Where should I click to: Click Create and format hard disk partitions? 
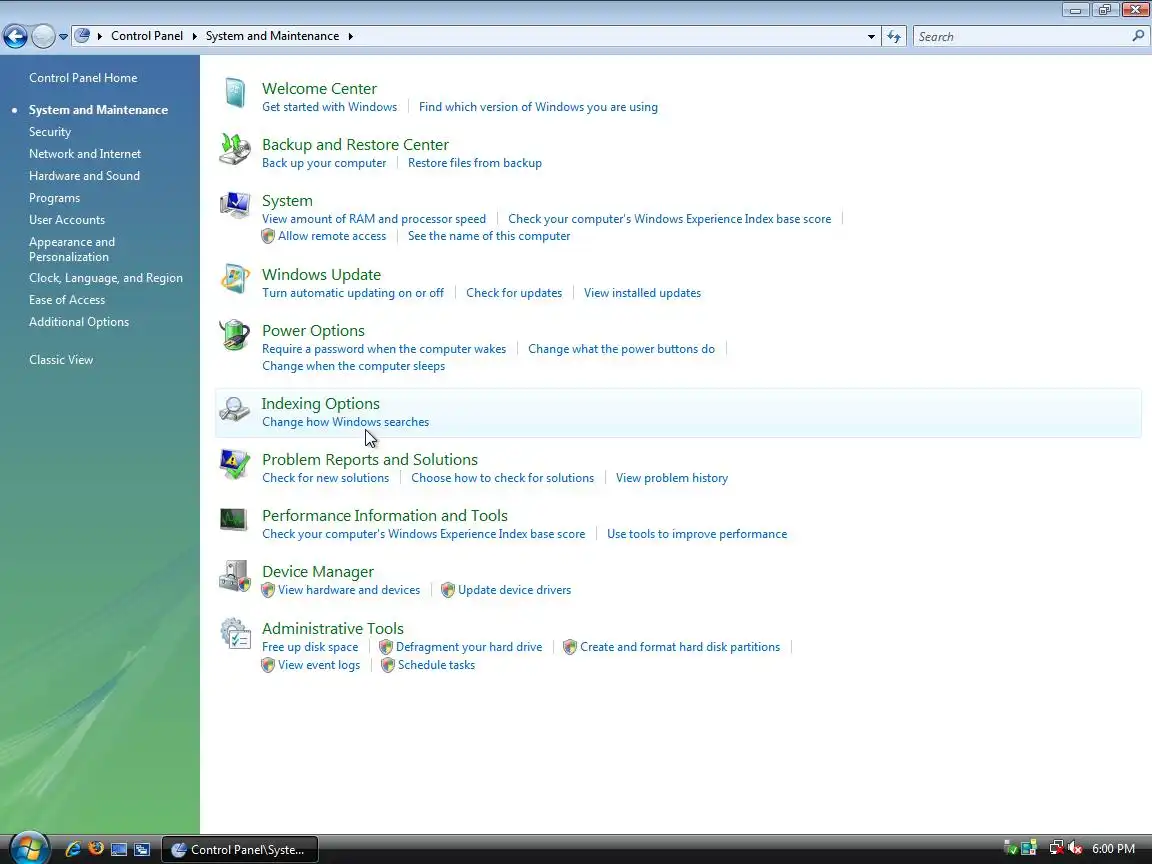[680, 647]
